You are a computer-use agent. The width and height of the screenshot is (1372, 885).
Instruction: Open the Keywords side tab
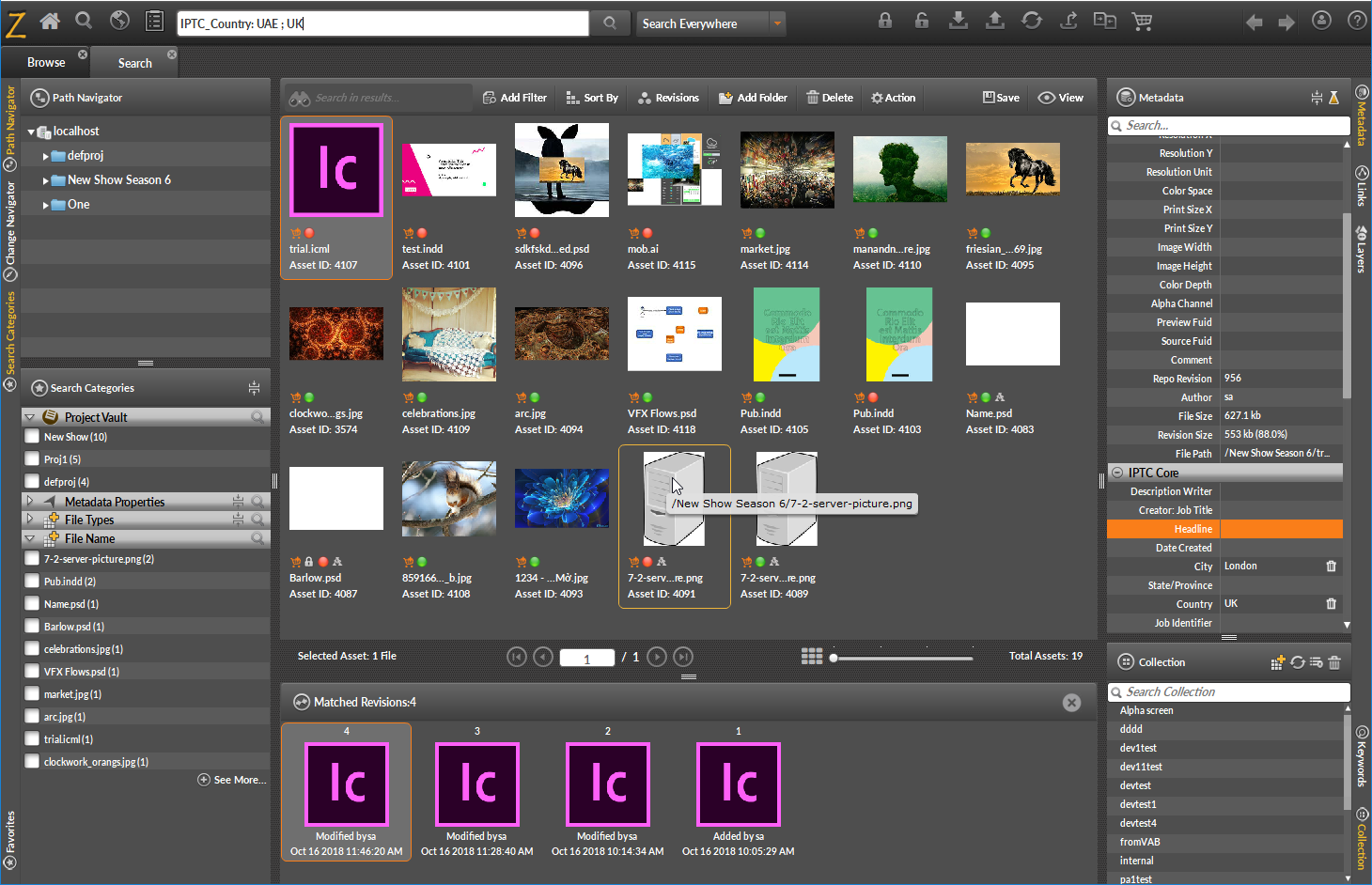[1362, 757]
